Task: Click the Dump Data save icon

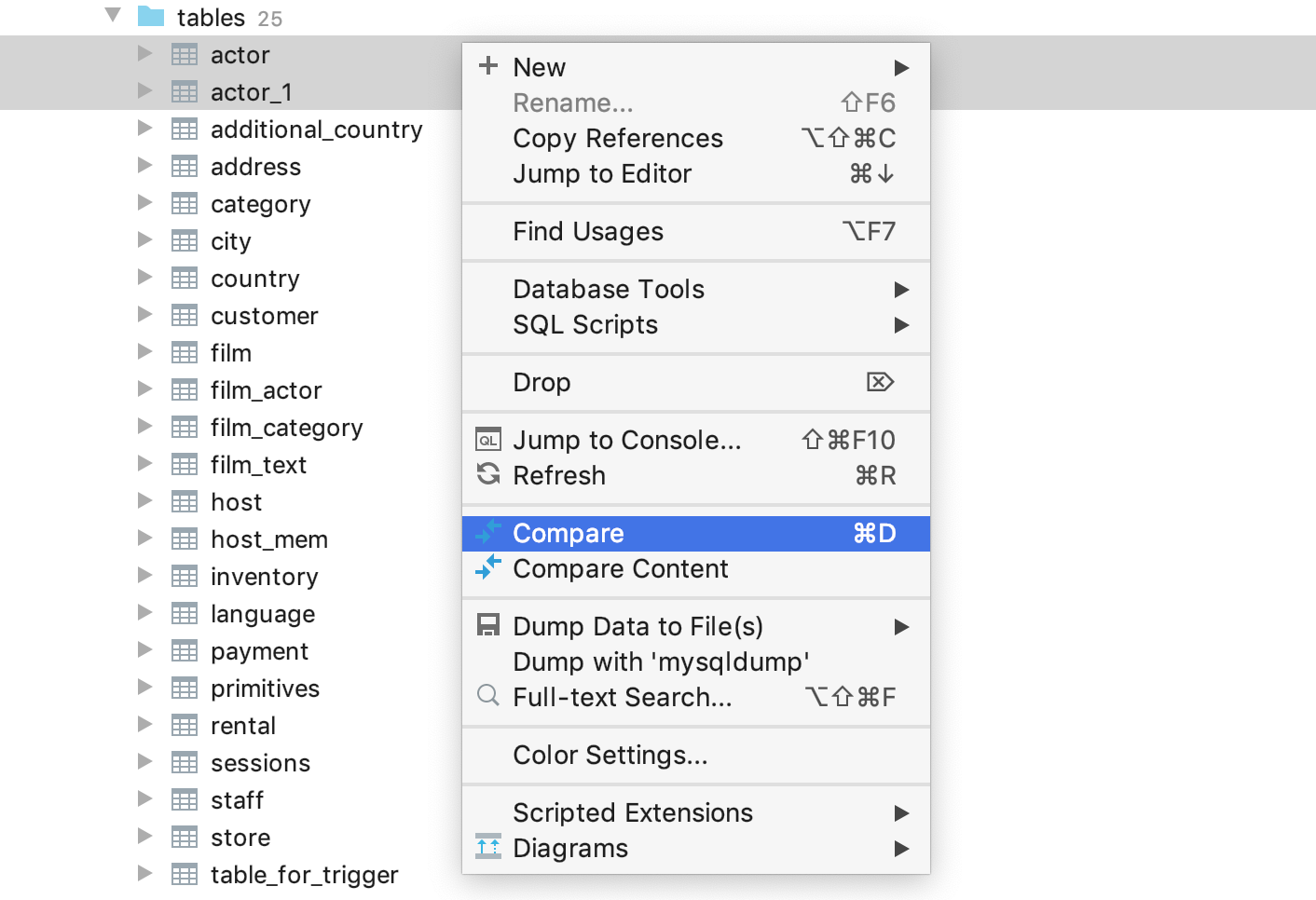Action: [488, 626]
